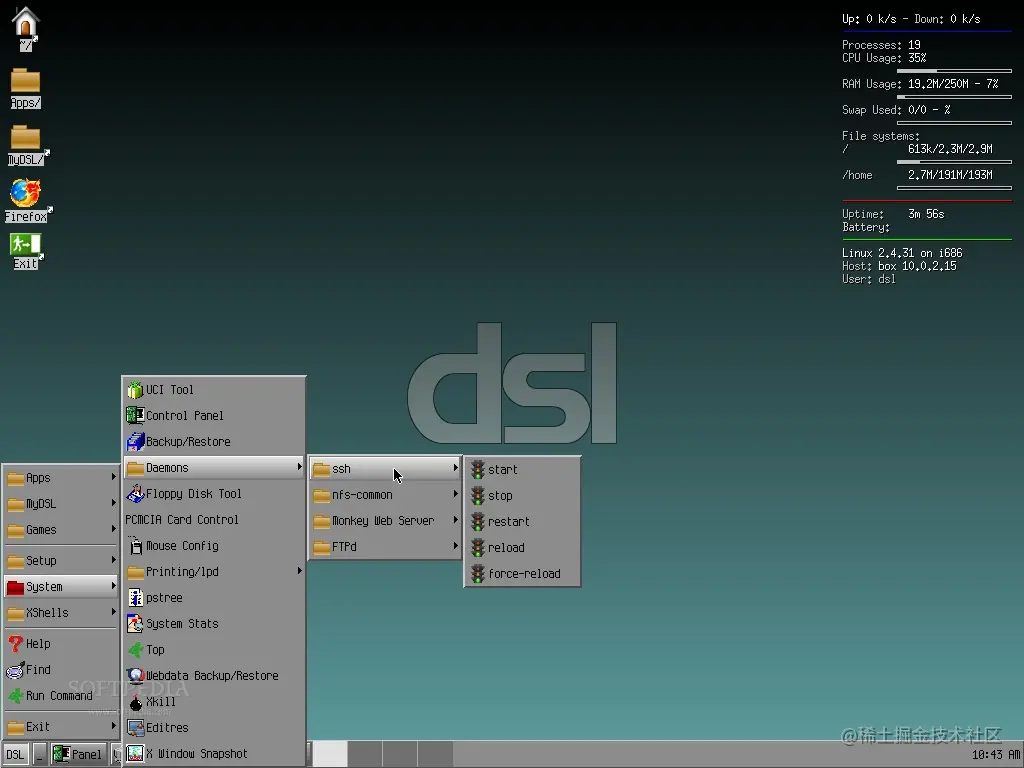Viewport: 1024px width, 768px height.
Task: Open UCI Tool from System menu
Action: [x=214, y=390]
